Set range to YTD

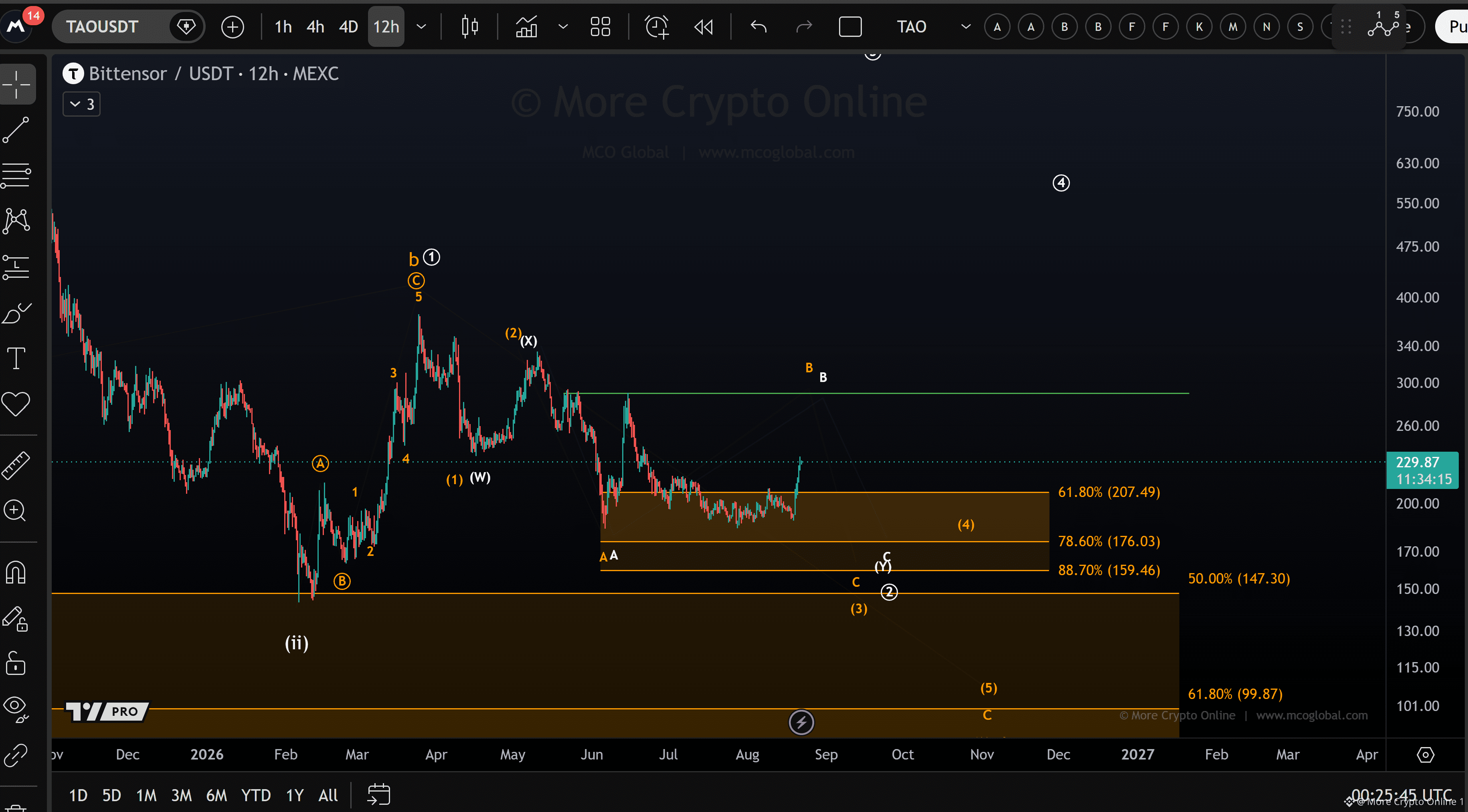pos(256,795)
